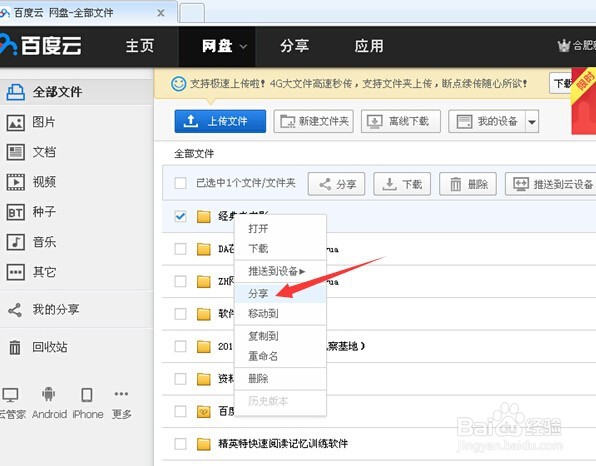Open the ZH folder icon
Screen dimensions: 596x466
204,282
